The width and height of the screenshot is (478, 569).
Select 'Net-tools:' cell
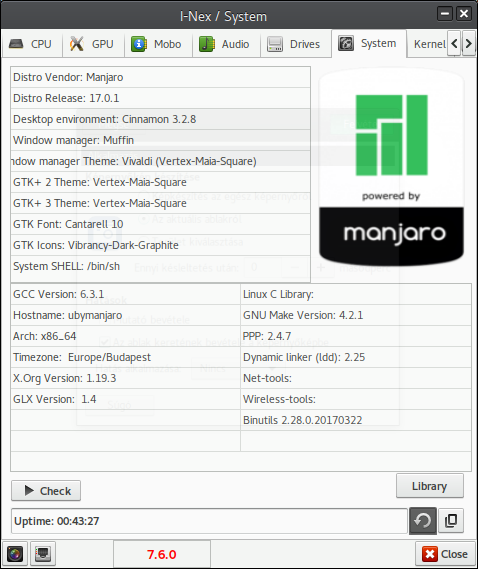[356, 378]
